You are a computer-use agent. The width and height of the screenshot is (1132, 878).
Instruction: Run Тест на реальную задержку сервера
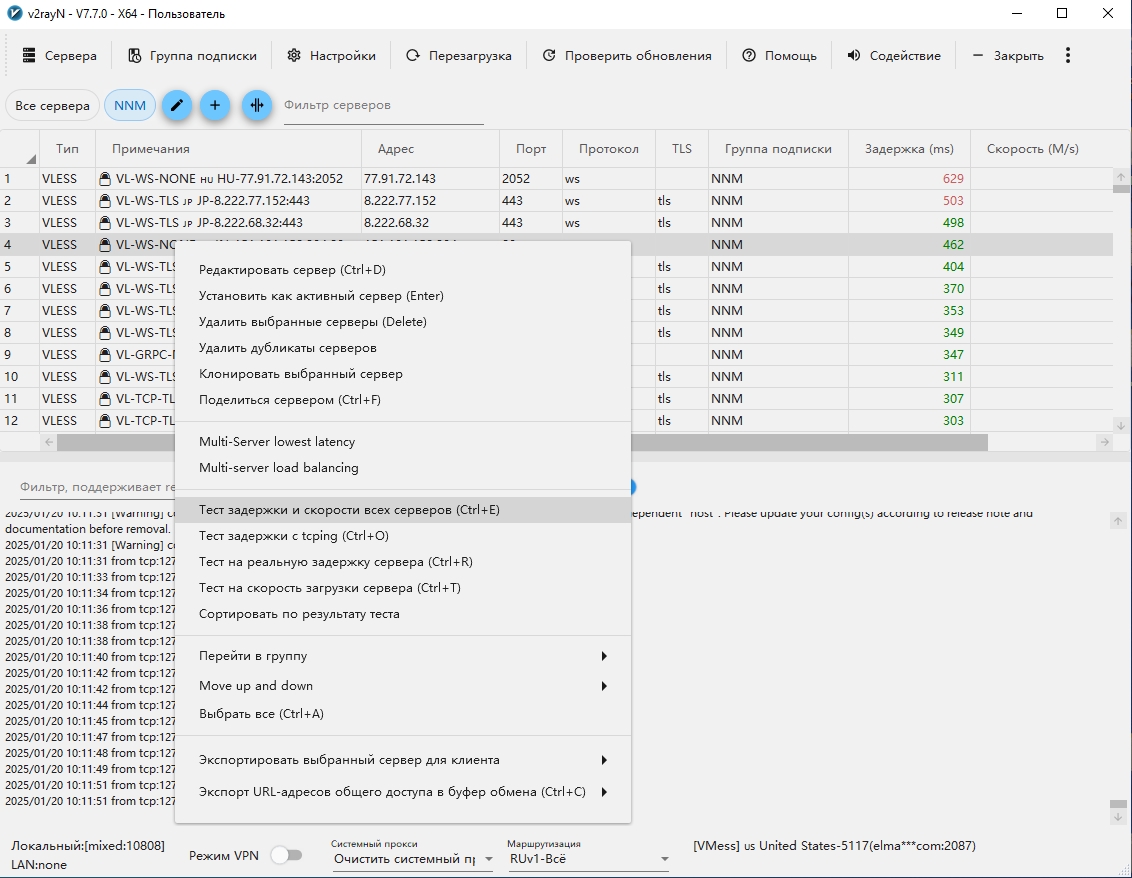pyautogui.click(x=403, y=562)
